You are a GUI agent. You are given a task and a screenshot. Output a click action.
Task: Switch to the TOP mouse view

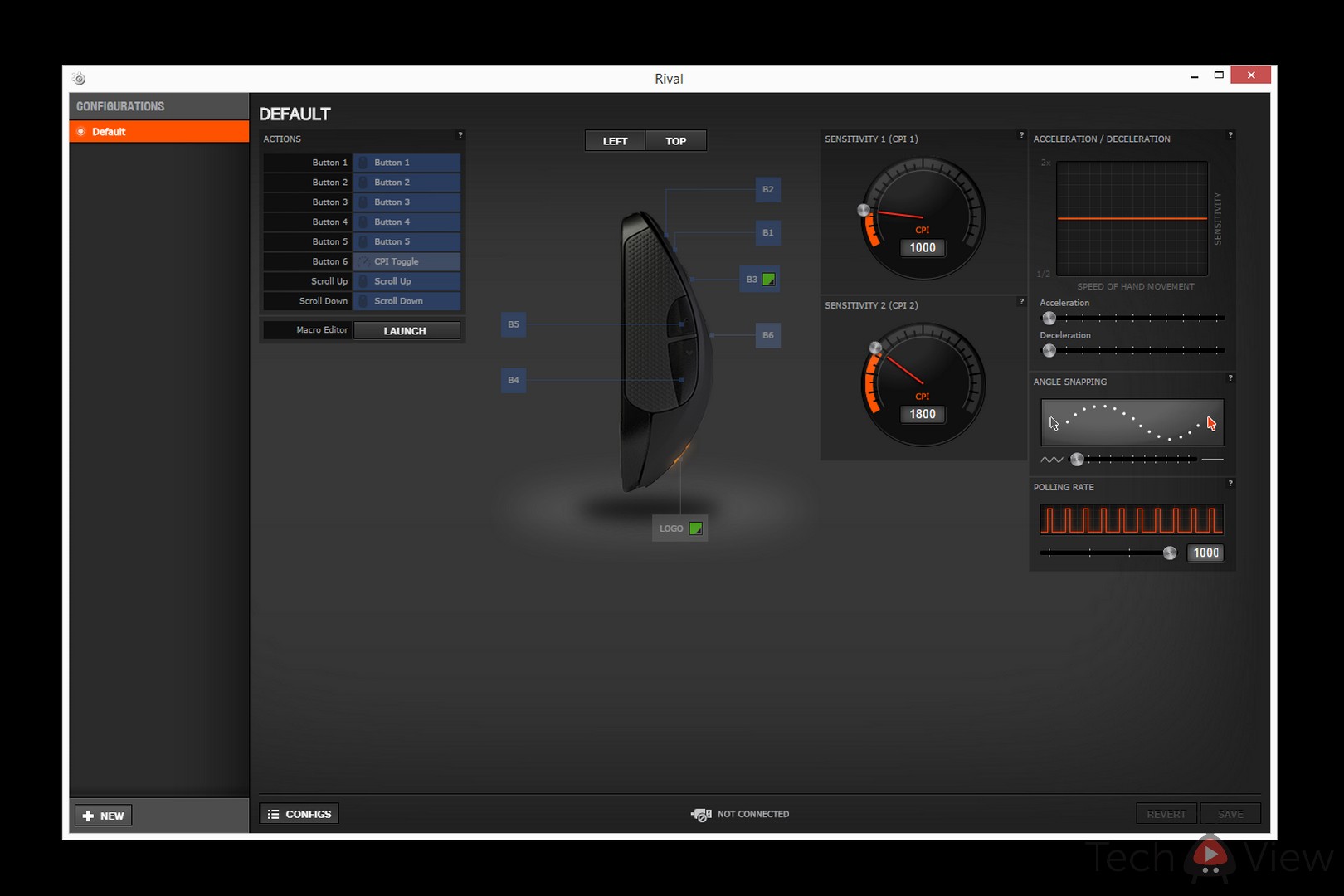[676, 141]
